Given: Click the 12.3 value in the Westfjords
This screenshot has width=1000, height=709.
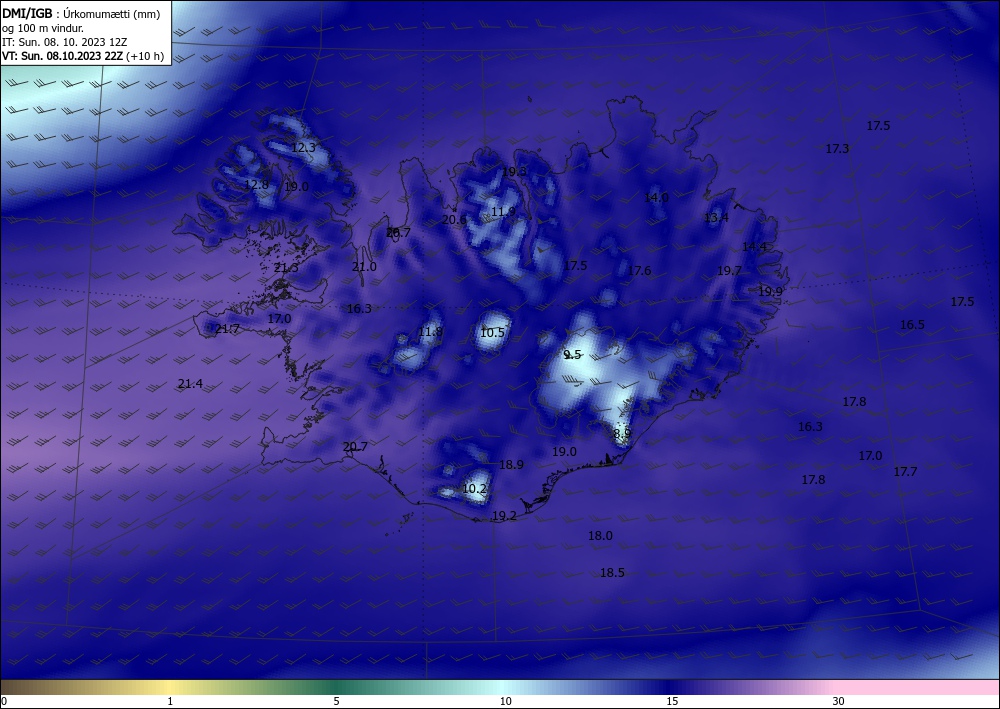Looking at the screenshot, I should pyautogui.click(x=303, y=148).
